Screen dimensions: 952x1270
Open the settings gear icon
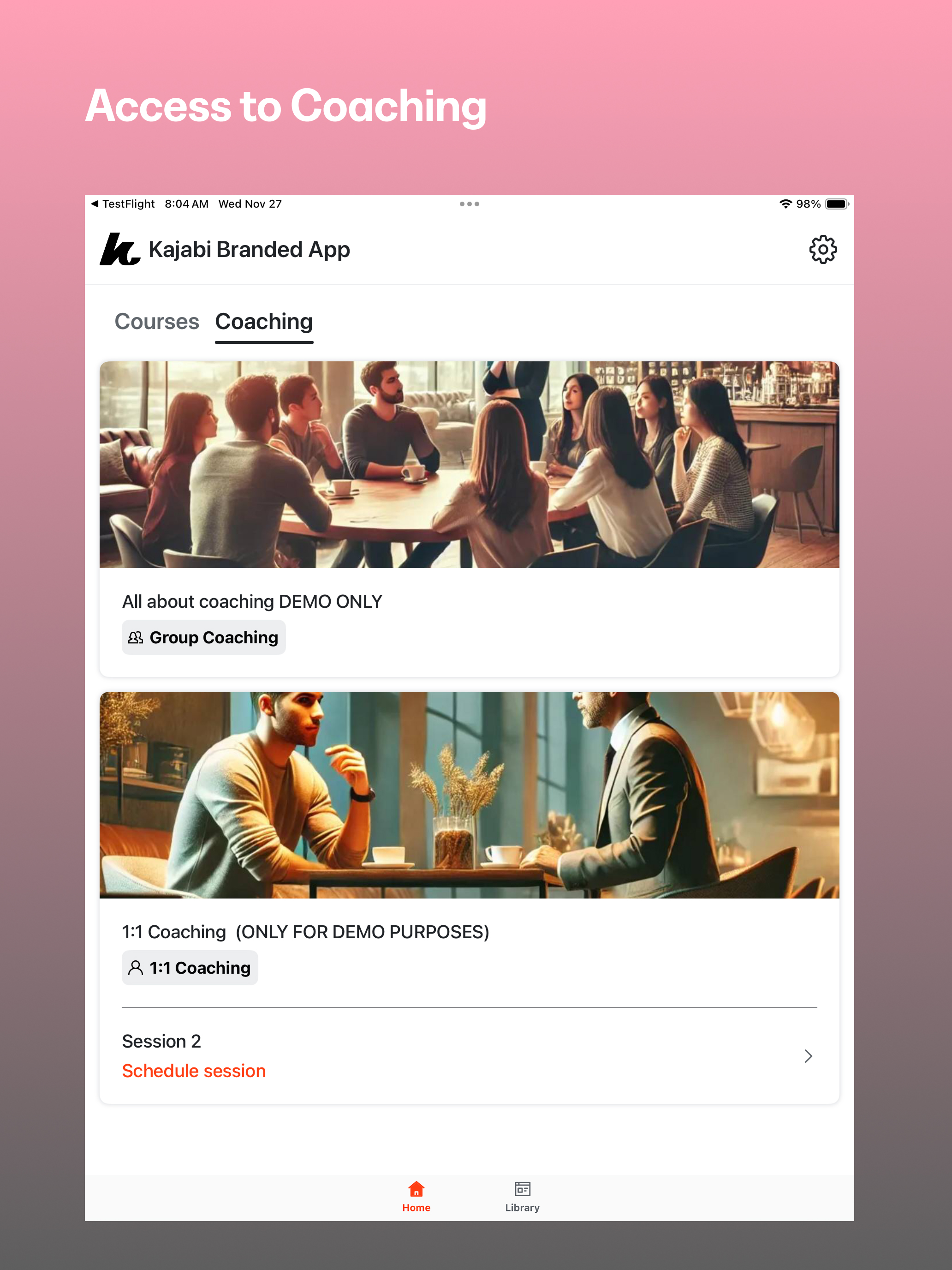(823, 249)
